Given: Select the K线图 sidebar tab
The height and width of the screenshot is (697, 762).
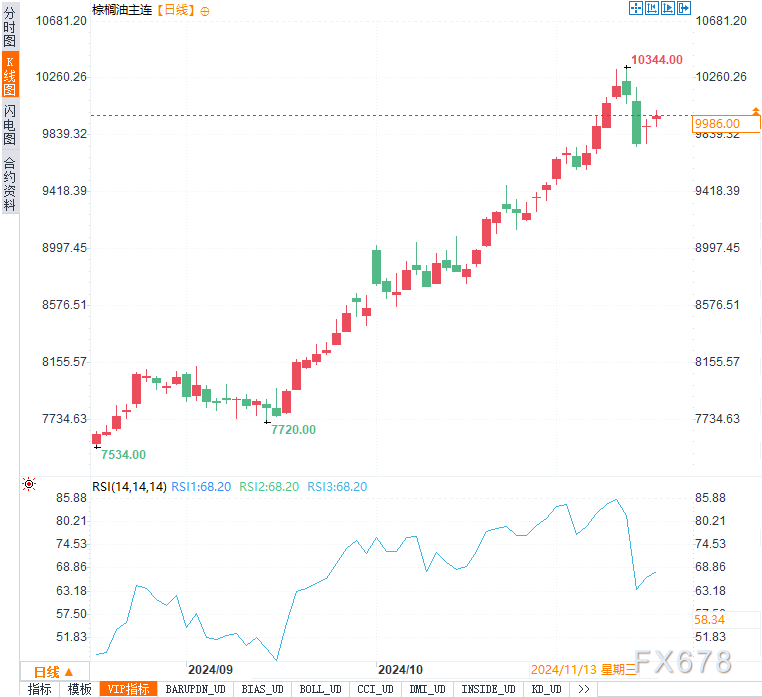Looking at the screenshot, I should coord(9,76).
